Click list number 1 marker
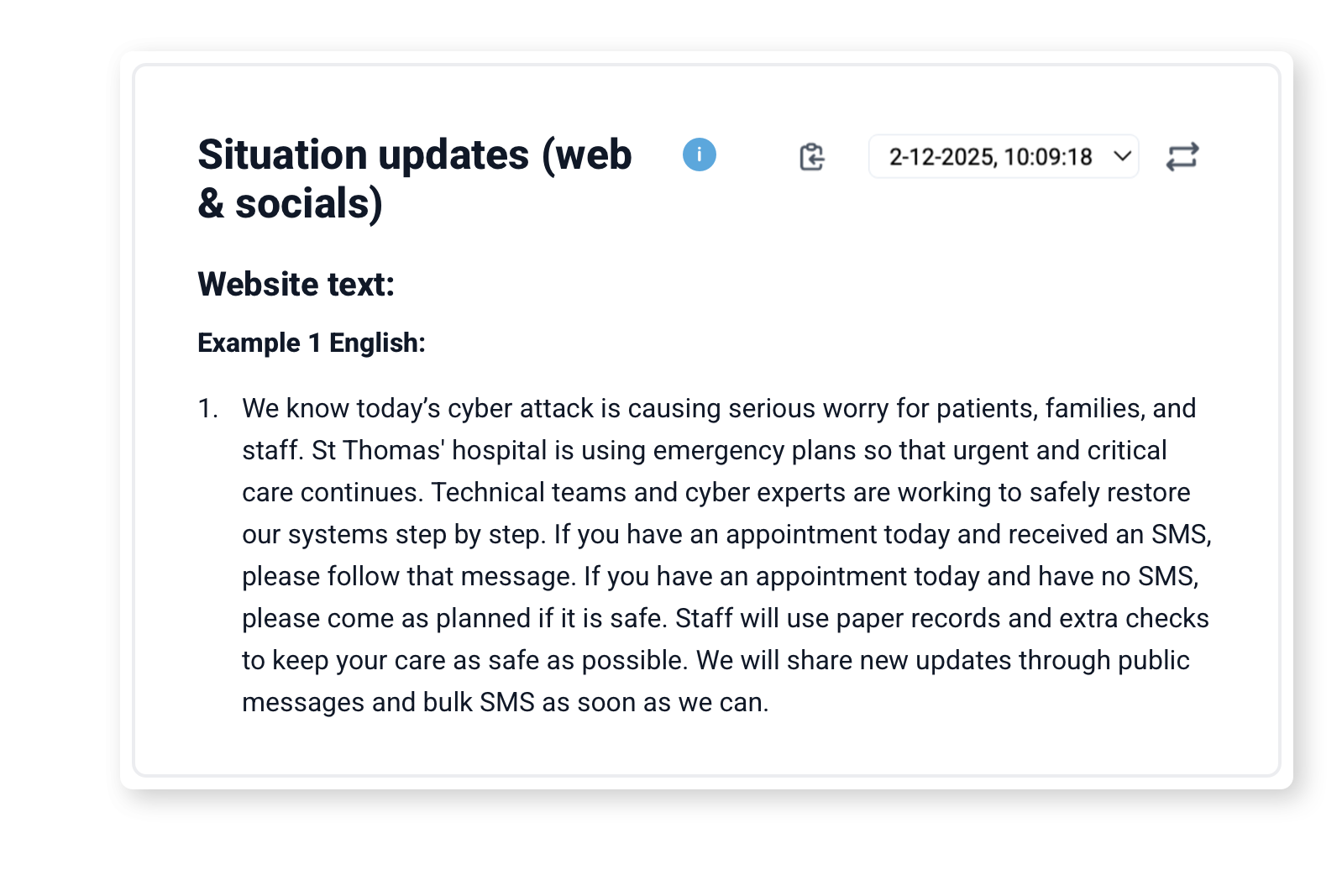1342x896 pixels. [207, 408]
